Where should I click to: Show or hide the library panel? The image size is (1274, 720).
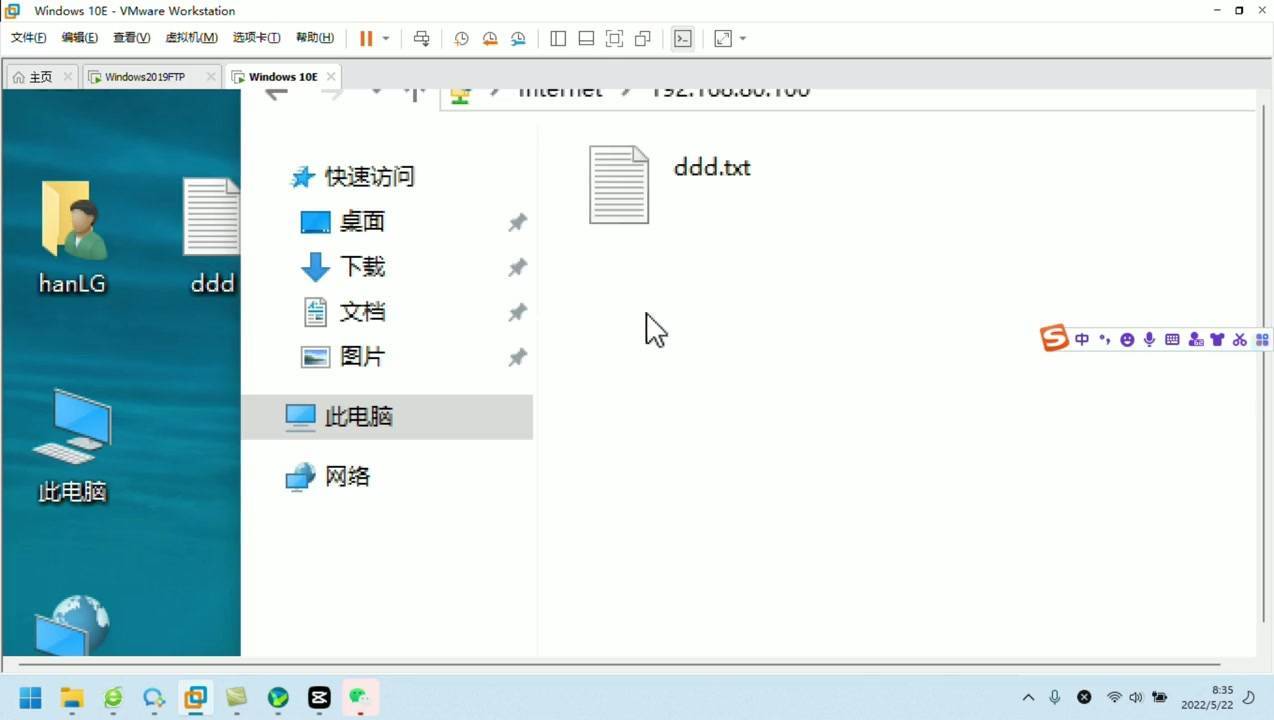(557, 38)
